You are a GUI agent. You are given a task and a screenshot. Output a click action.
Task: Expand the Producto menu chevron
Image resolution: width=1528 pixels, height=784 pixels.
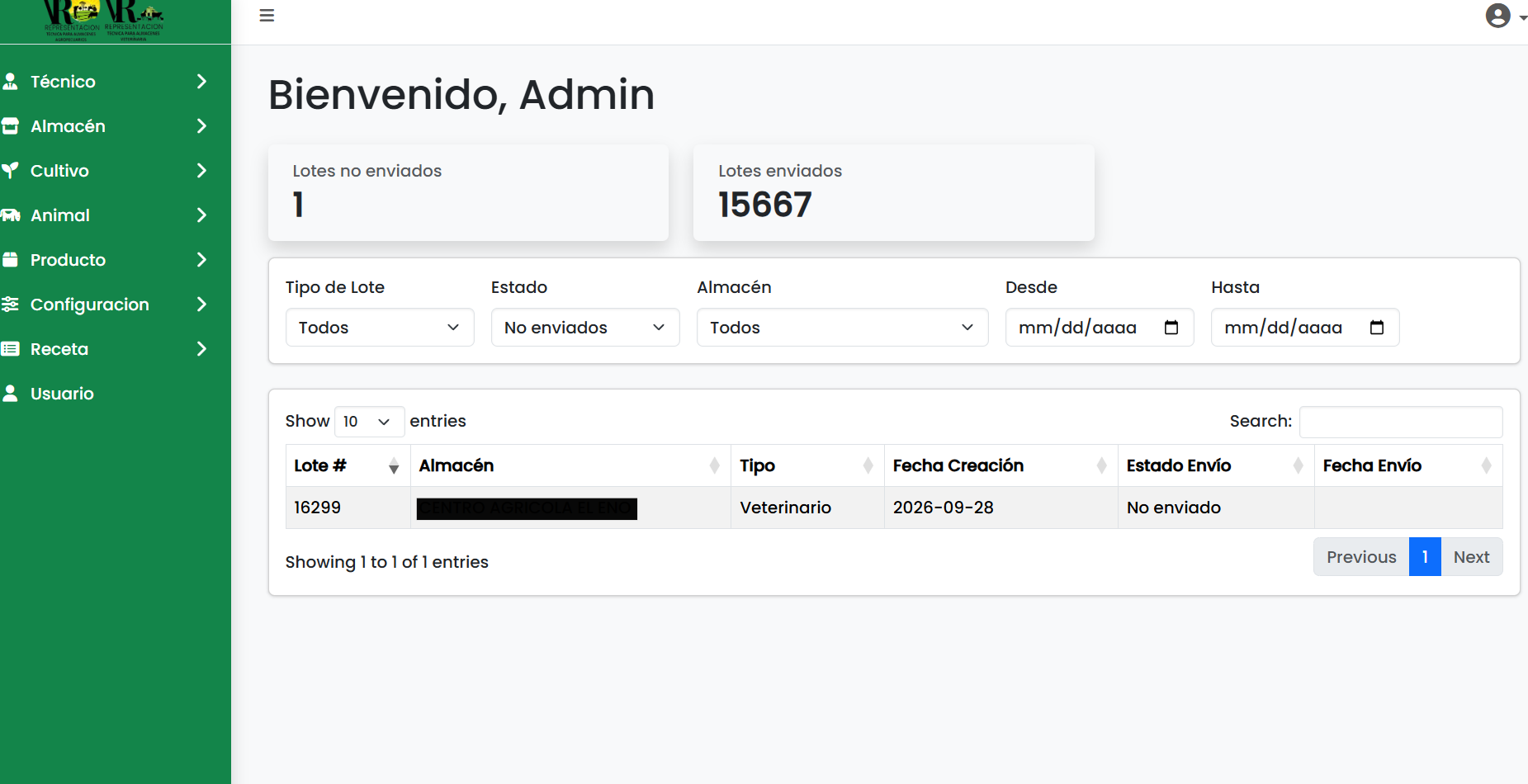pos(201,260)
